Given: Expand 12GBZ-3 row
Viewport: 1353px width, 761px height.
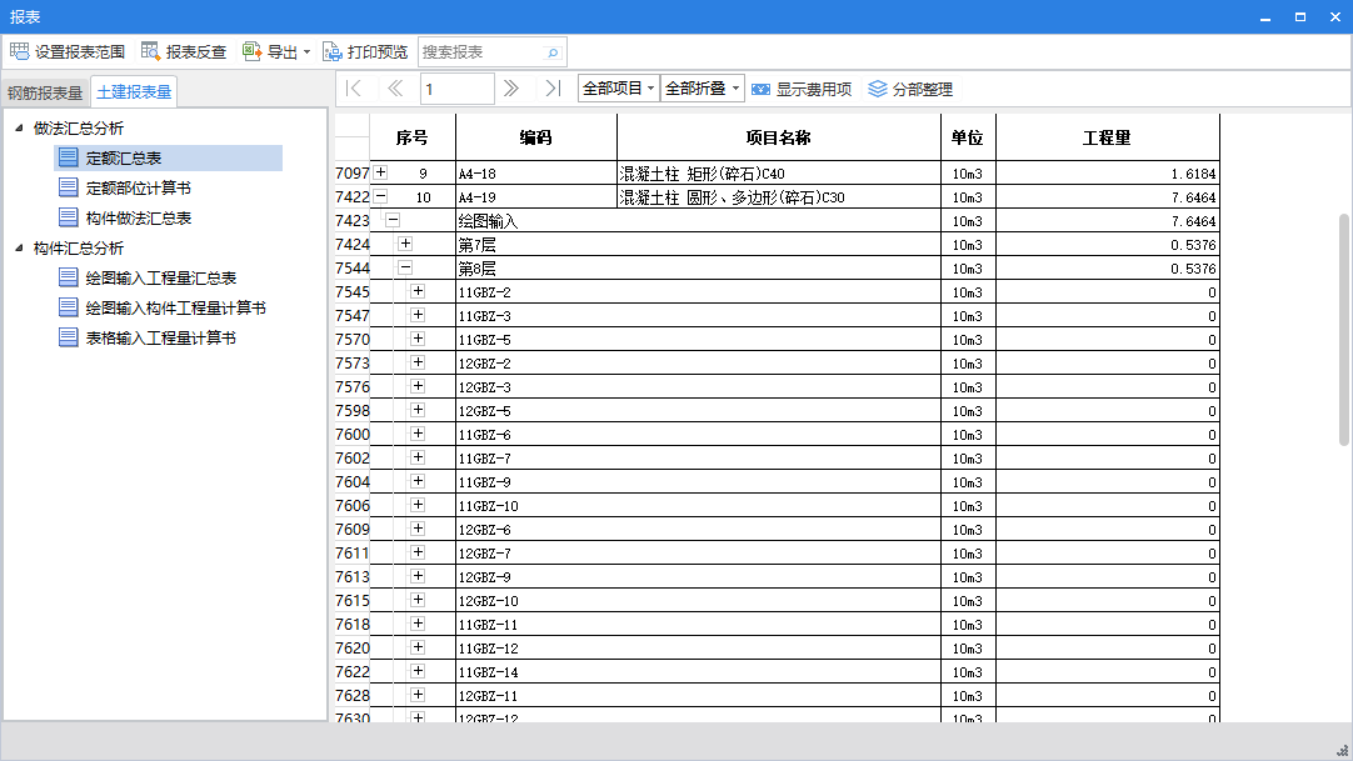Looking at the screenshot, I should [418, 386].
